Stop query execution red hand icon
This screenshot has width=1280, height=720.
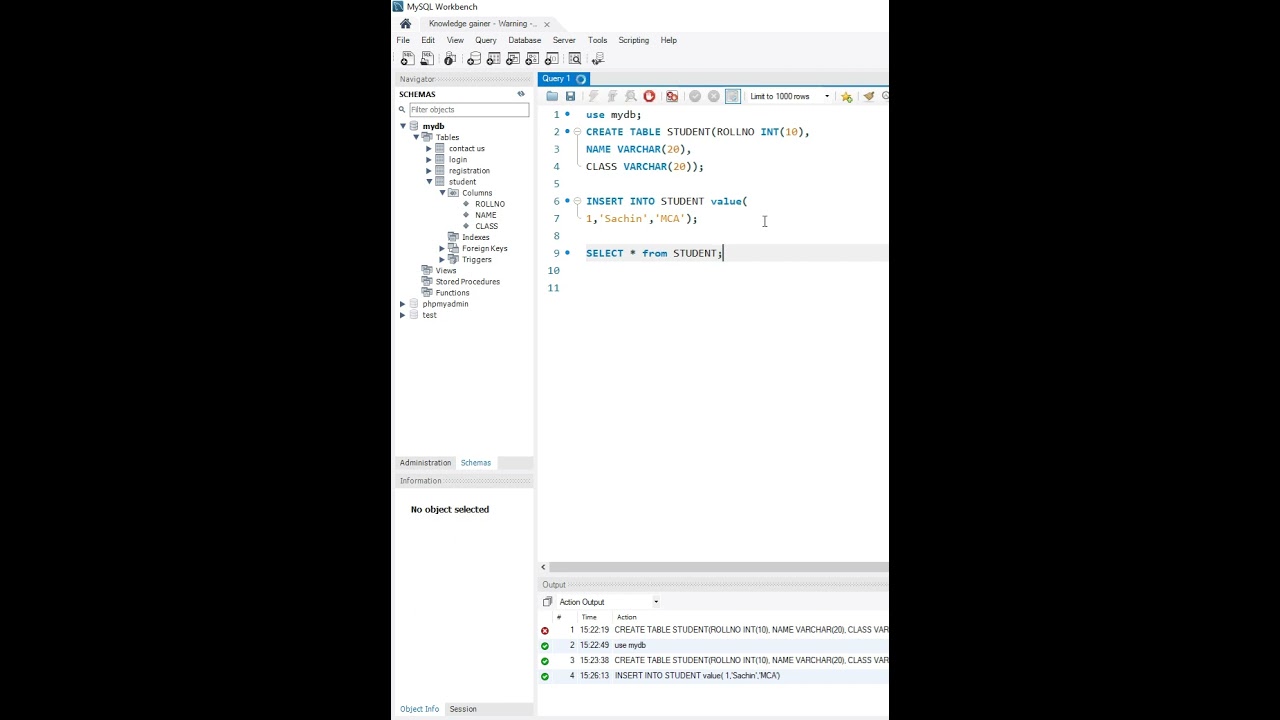click(x=649, y=96)
